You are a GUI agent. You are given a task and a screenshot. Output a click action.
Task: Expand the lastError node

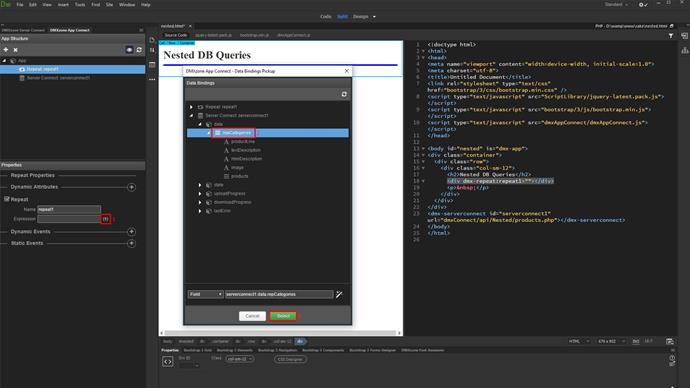(200, 211)
